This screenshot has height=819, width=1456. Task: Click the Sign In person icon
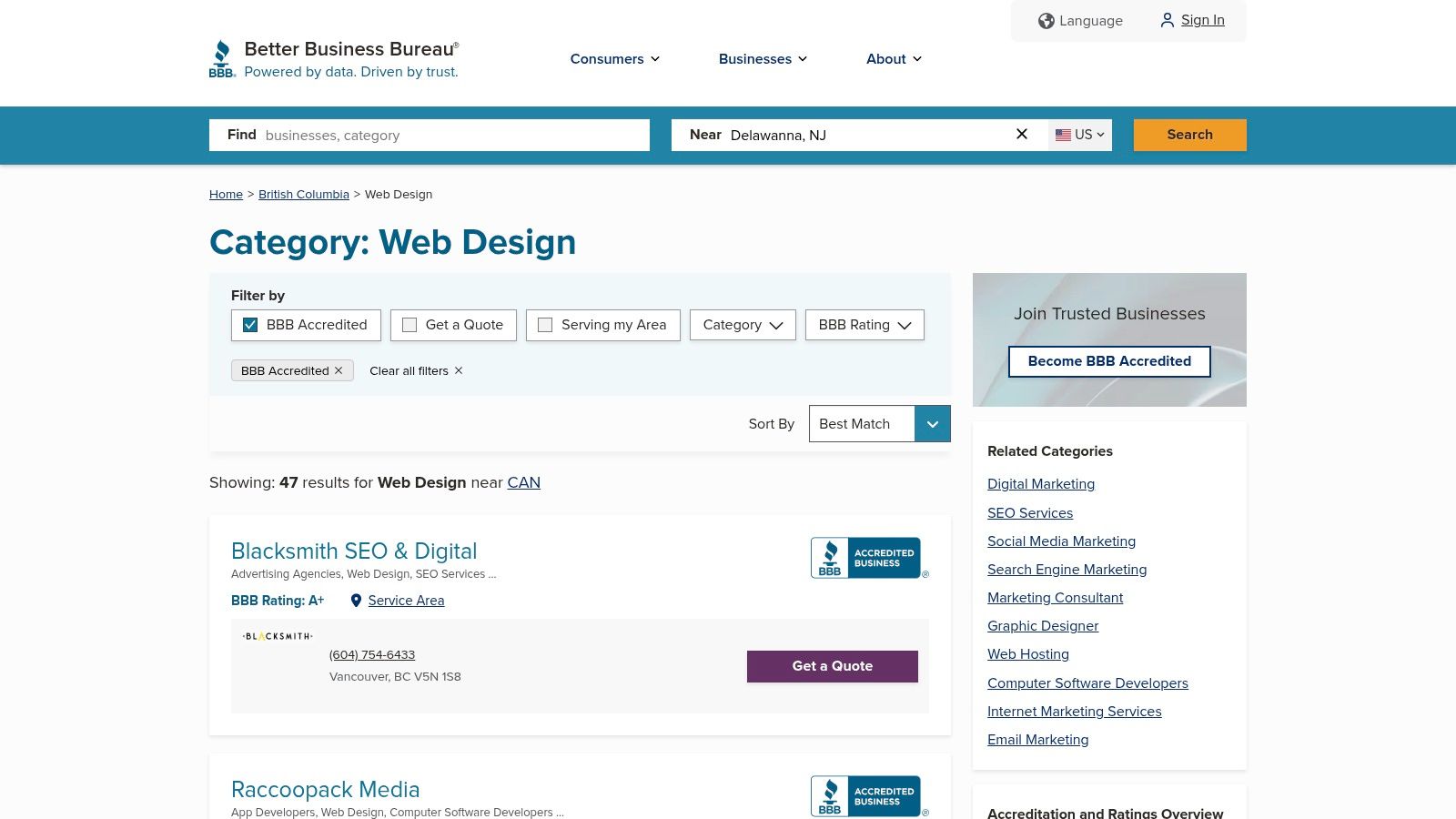[1167, 20]
